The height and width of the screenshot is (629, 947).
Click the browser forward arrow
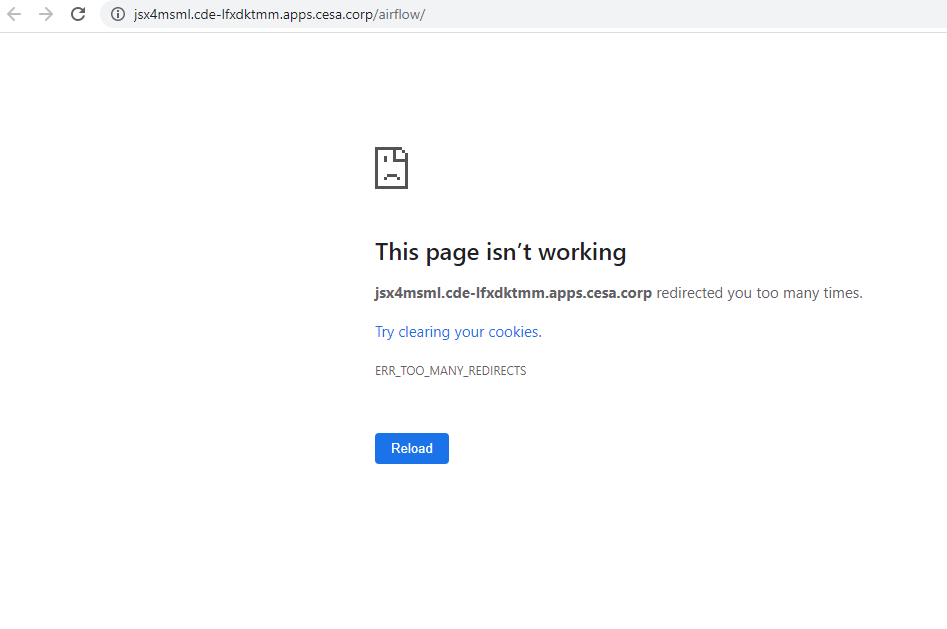(46, 14)
